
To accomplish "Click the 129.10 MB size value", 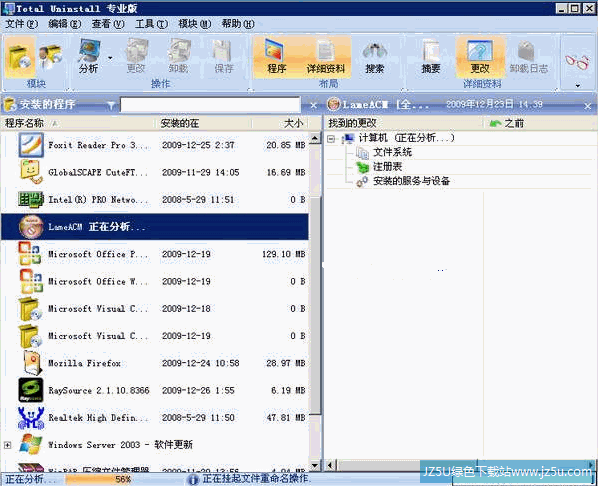I will point(284,254).
